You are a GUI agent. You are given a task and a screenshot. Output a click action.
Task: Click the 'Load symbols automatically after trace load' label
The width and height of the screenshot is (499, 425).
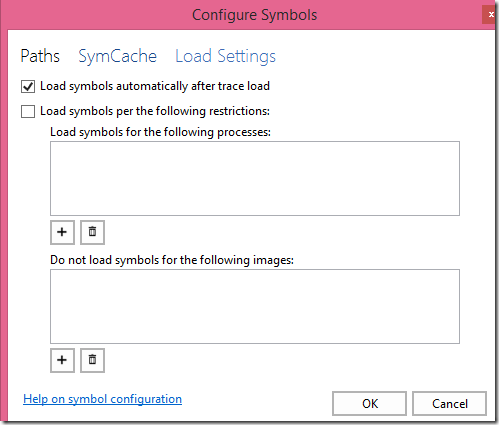pos(155,86)
